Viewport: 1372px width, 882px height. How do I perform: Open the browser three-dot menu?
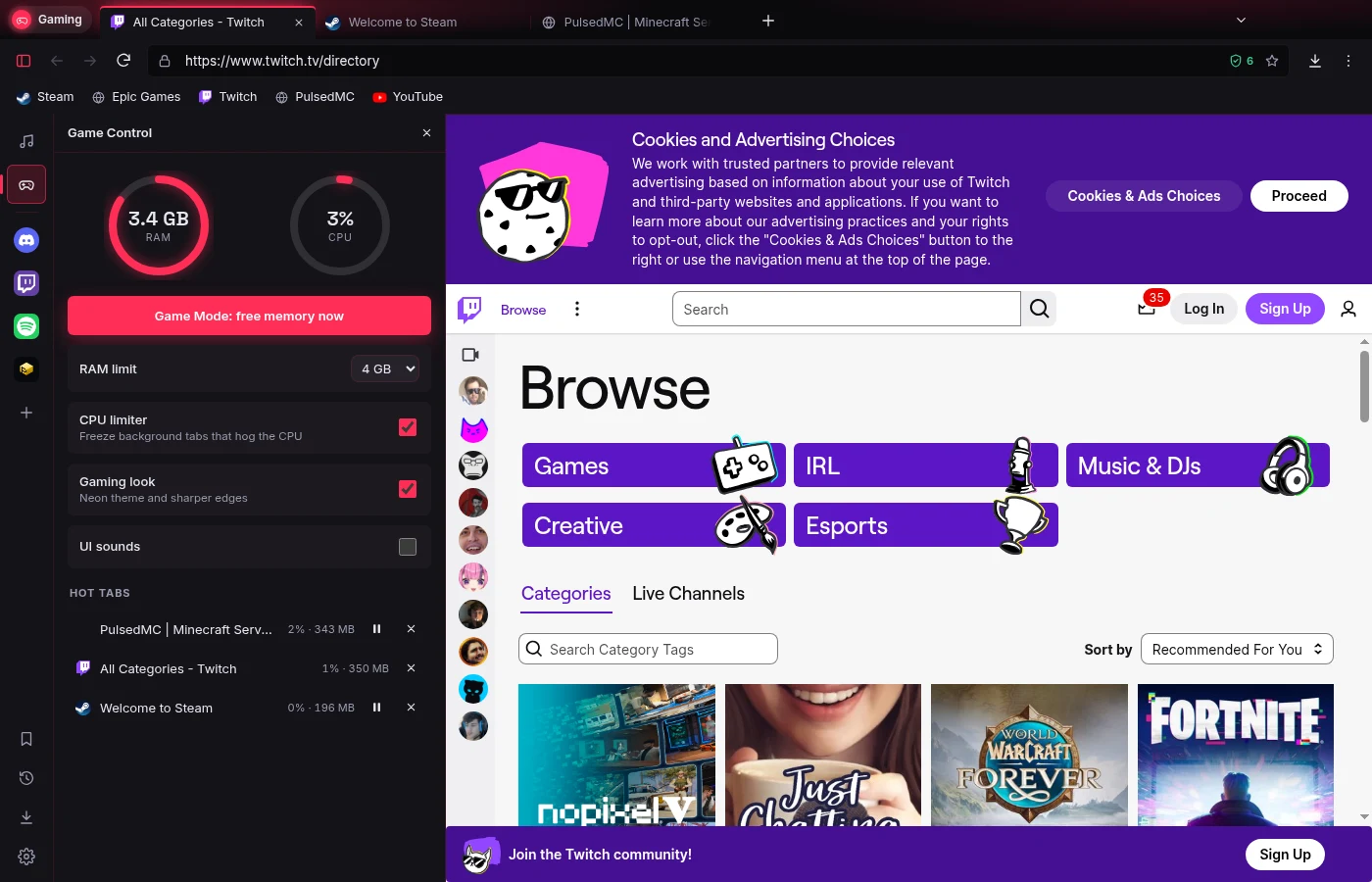[1348, 61]
